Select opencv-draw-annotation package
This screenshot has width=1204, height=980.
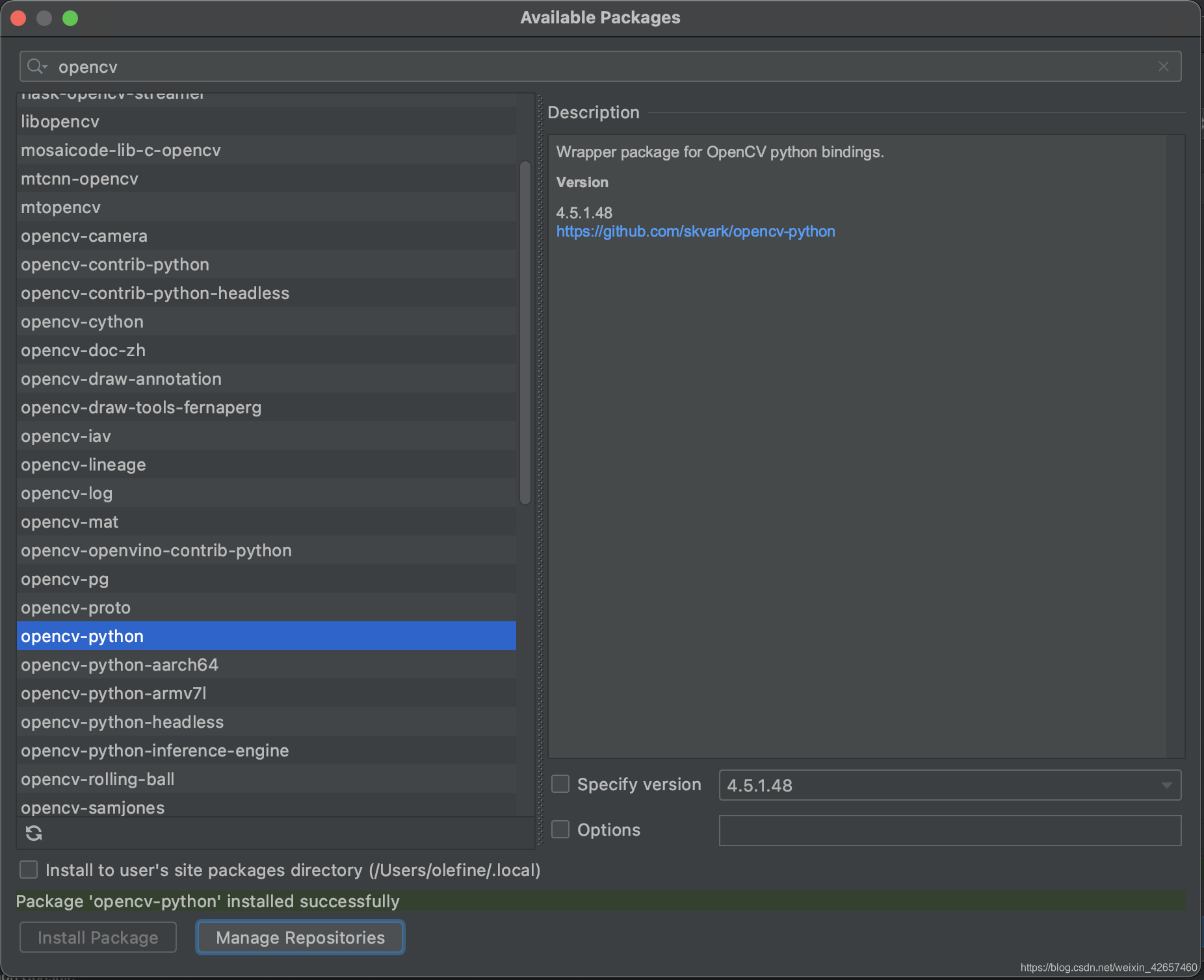pyautogui.click(x=267, y=379)
